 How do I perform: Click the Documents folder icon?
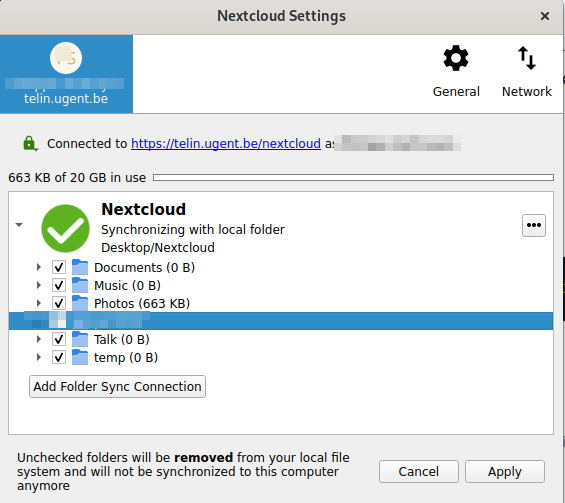[x=80, y=267]
